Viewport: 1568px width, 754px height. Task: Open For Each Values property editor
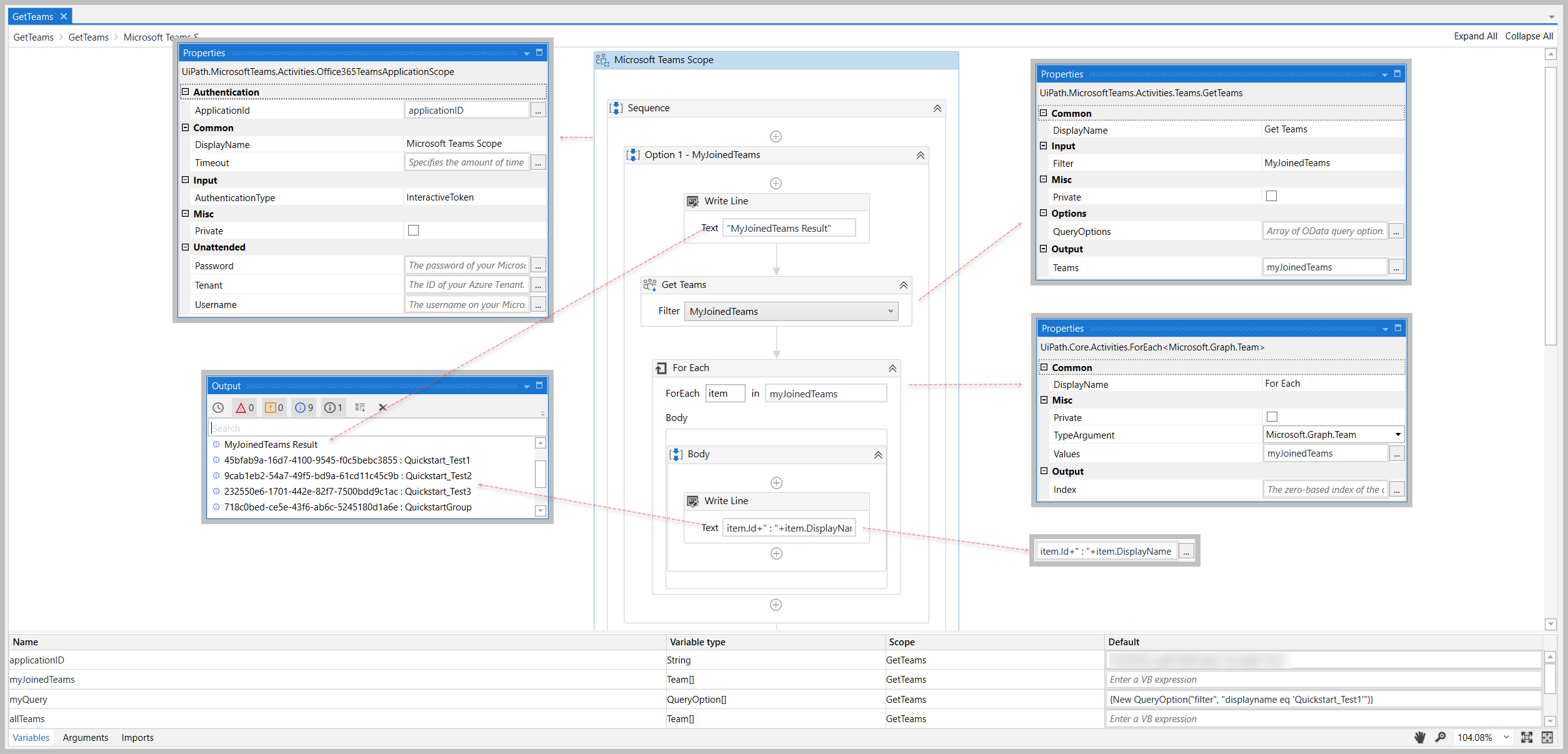[1397, 454]
